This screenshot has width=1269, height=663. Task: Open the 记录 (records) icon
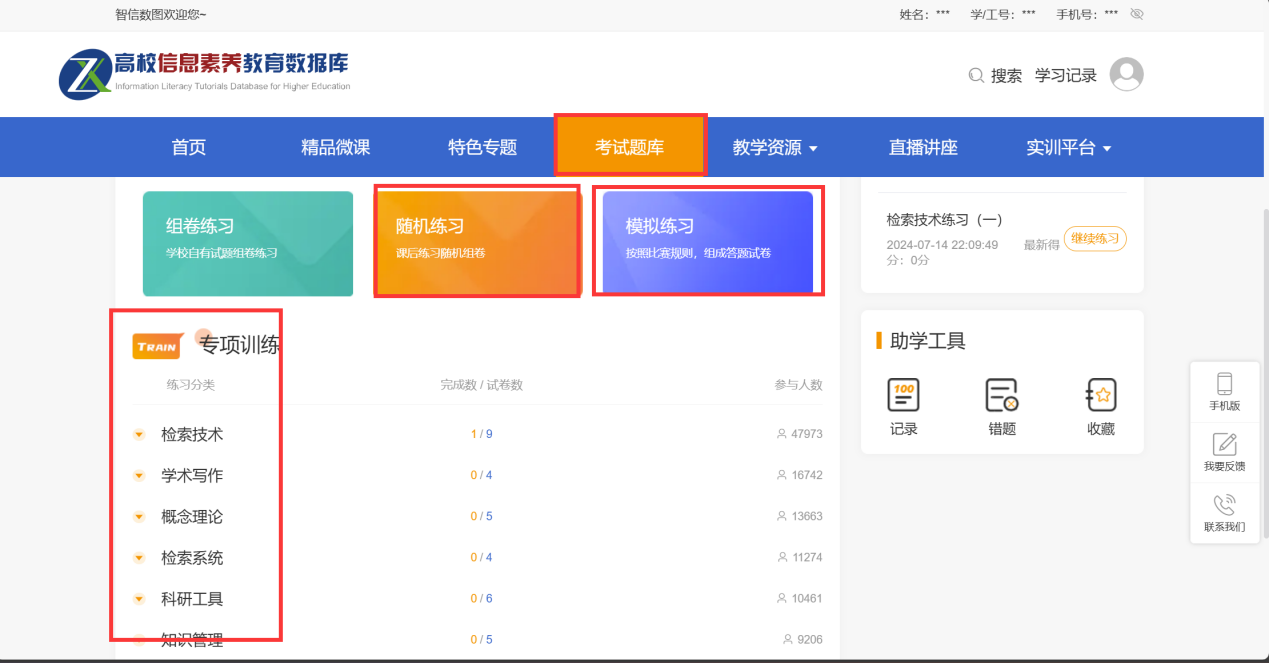903,396
